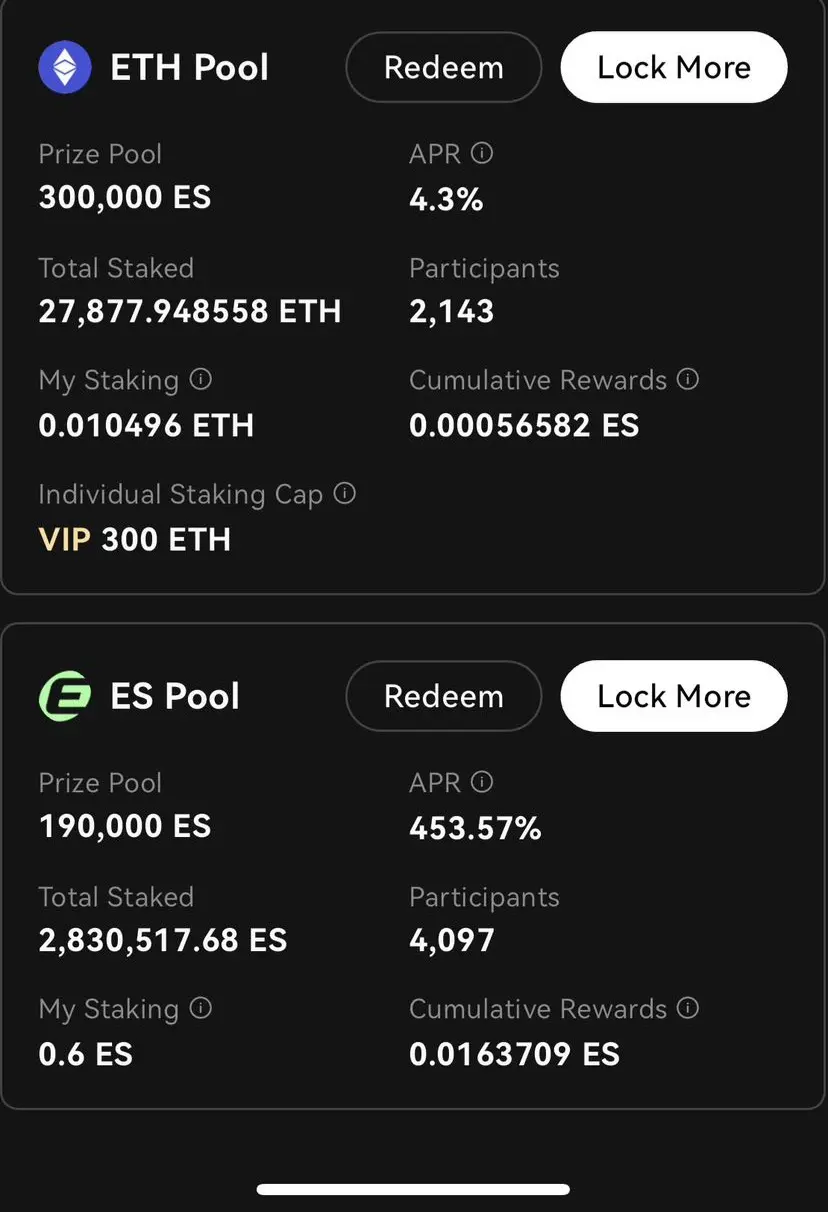Tap Lock More in the ETH Pool
The image size is (828, 1212).
pos(674,67)
